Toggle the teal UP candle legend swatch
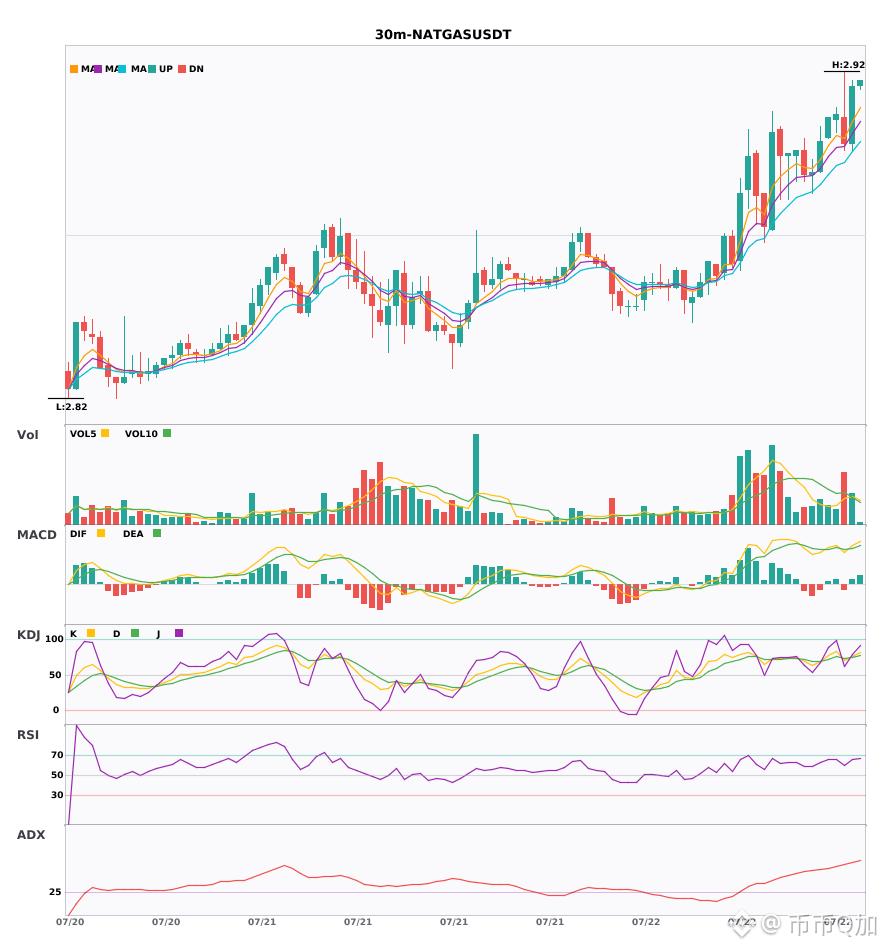The width and height of the screenshot is (885, 950). click(x=152, y=69)
